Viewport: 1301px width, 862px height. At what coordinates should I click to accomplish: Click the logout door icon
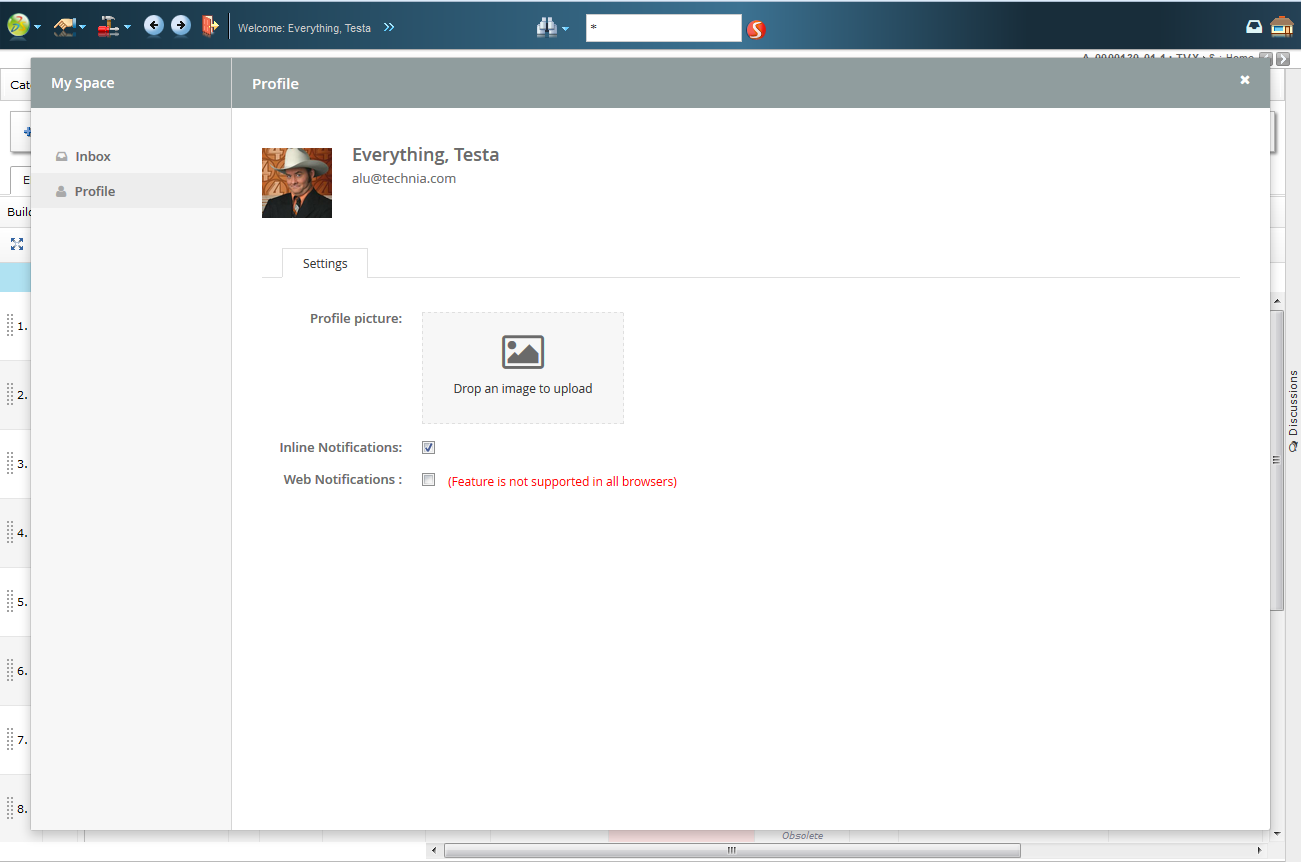click(209, 26)
